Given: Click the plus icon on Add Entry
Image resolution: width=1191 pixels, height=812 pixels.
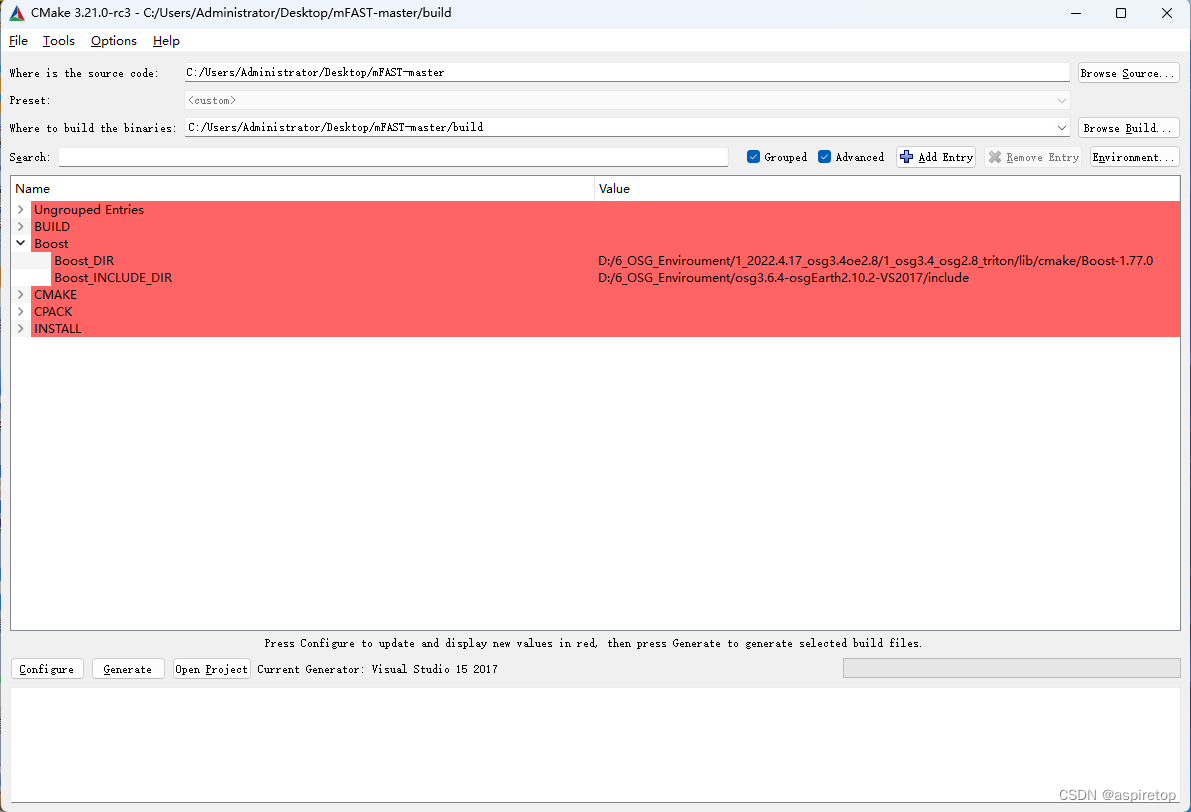Looking at the screenshot, I should coord(906,157).
